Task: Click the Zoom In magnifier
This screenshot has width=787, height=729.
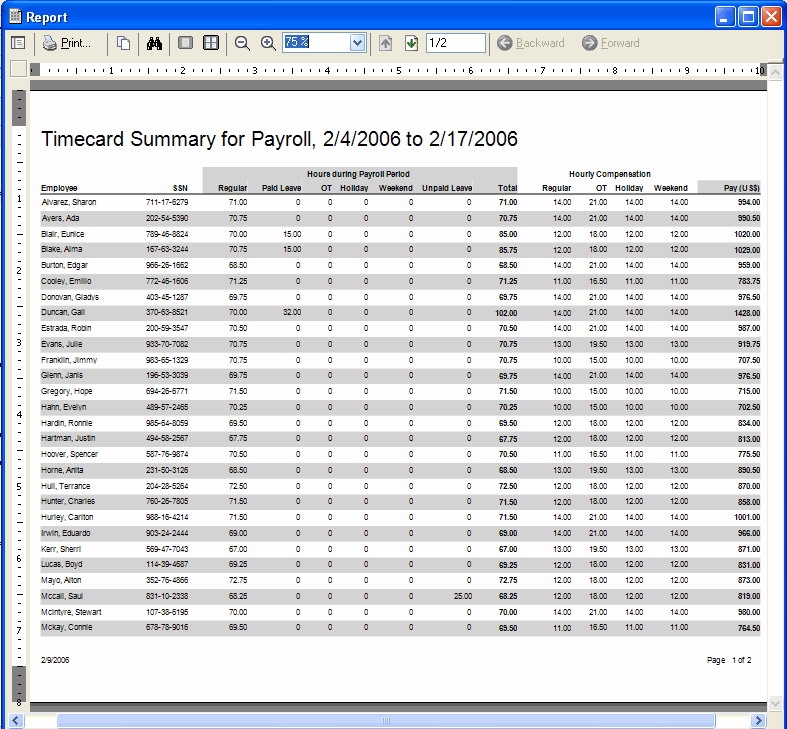Action: (x=268, y=43)
